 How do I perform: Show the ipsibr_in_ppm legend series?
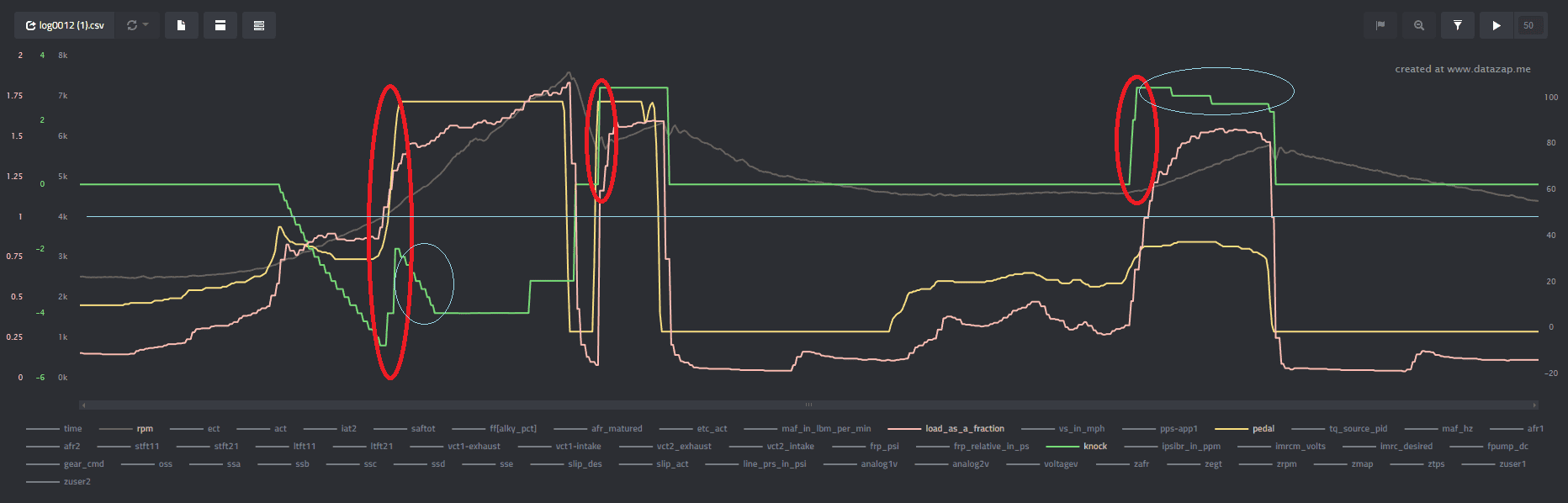[1173, 447]
